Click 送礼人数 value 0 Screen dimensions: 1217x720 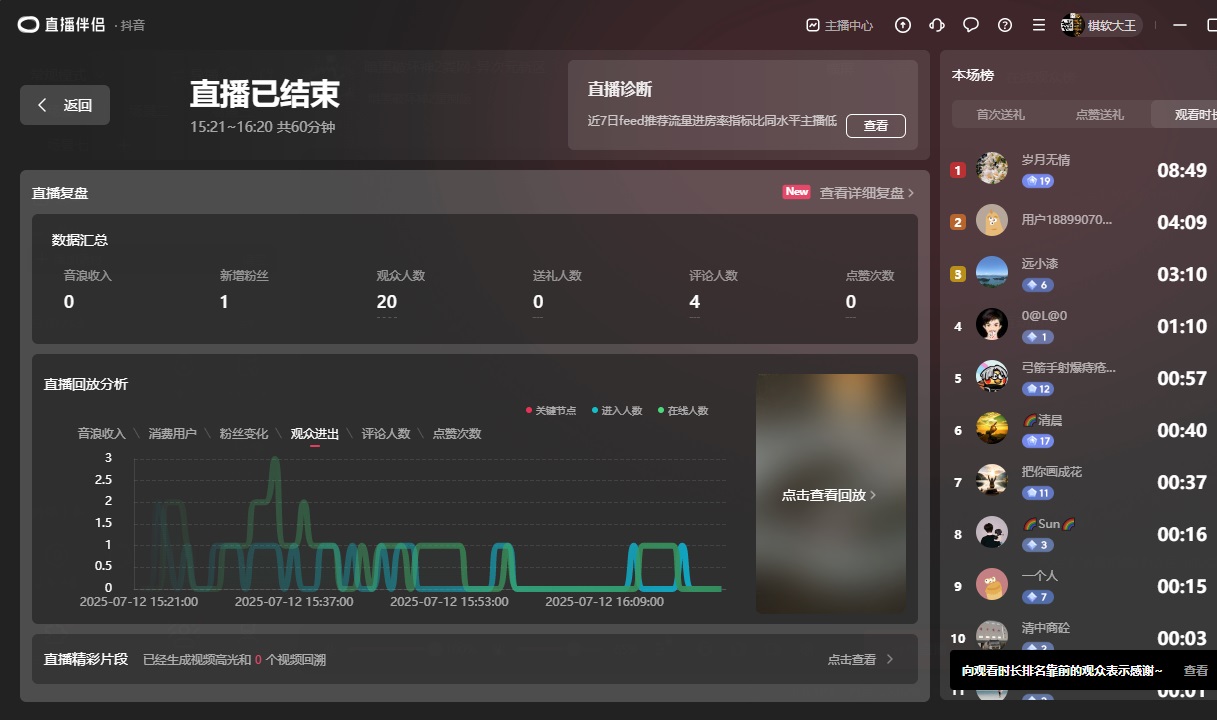pyautogui.click(x=538, y=301)
